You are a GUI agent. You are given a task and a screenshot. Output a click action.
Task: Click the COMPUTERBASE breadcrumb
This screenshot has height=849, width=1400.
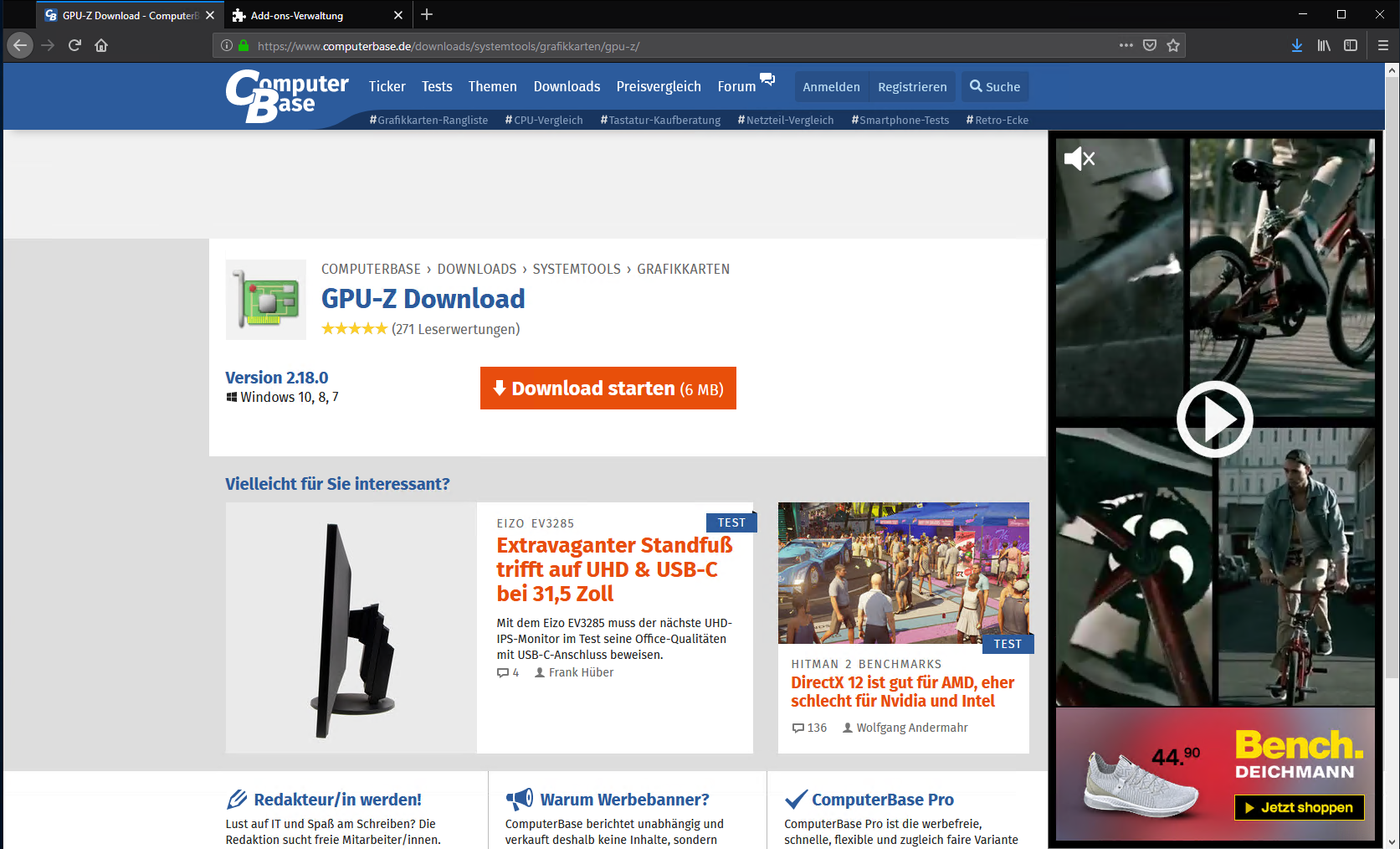371,269
